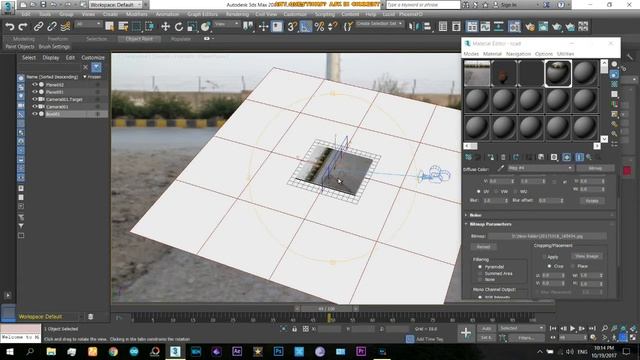
Task: Activate the Select and Scale tool
Action: click(x=192, y=27)
